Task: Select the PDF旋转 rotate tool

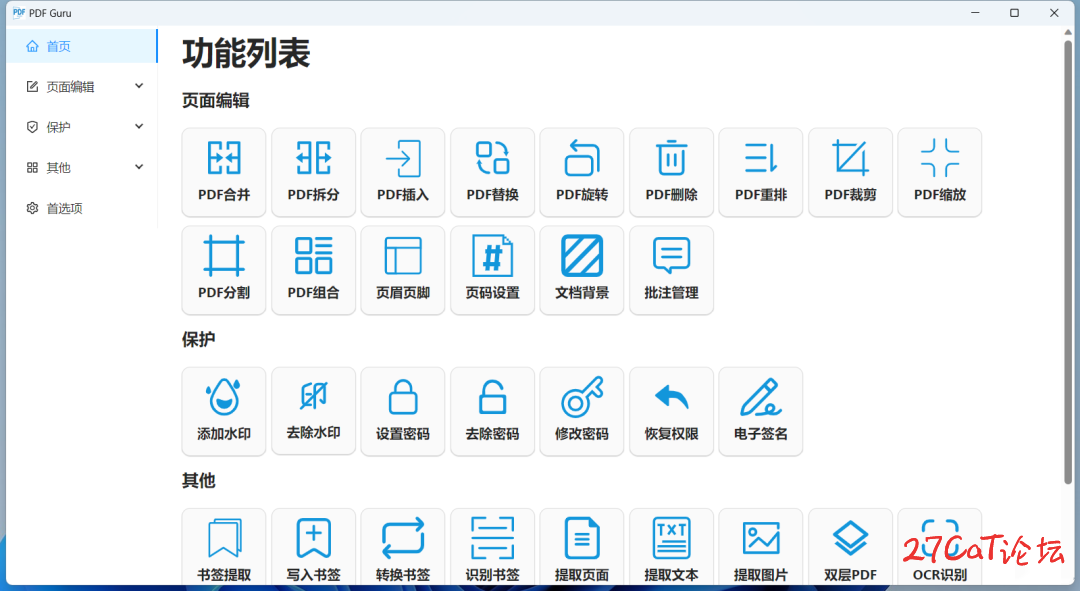Action: [582, 172]
